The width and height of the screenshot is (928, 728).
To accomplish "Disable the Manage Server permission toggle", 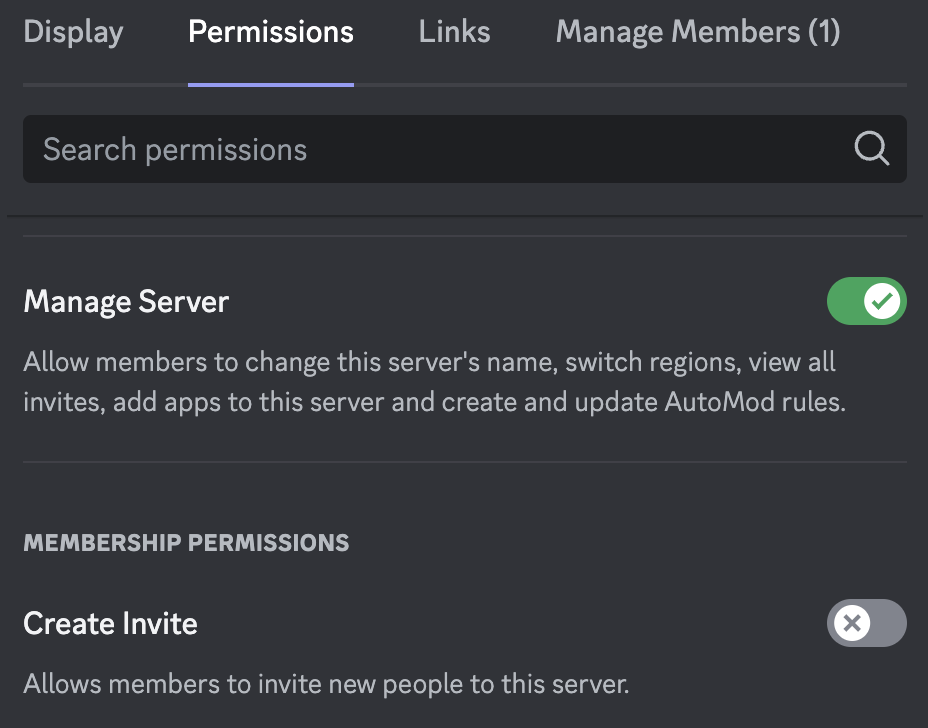I will 866,301.
